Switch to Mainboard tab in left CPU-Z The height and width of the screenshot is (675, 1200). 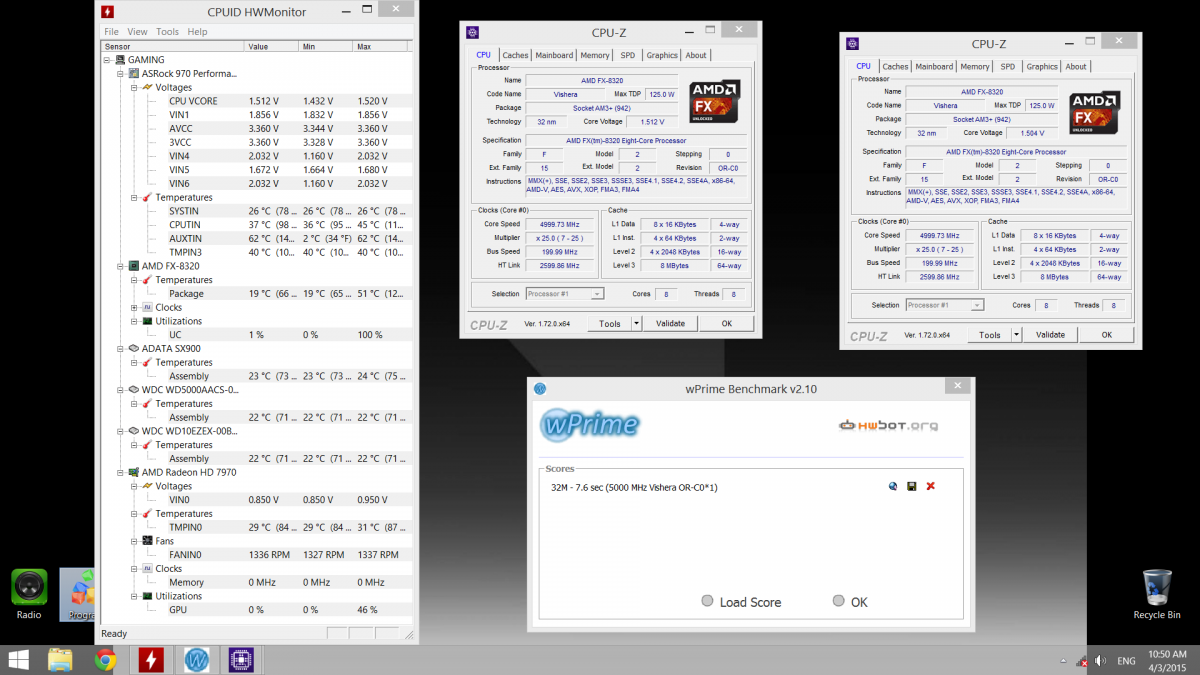(x=554, y=56)
